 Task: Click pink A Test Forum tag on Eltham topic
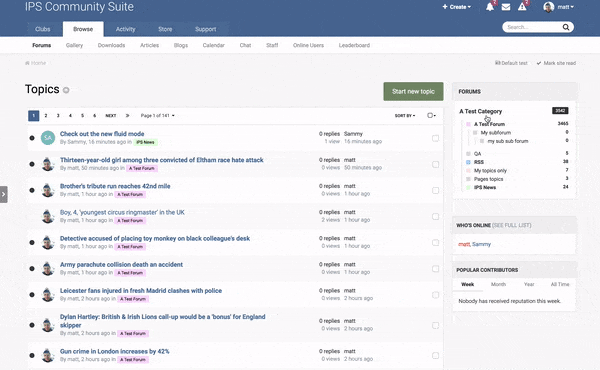click(142, 168)
